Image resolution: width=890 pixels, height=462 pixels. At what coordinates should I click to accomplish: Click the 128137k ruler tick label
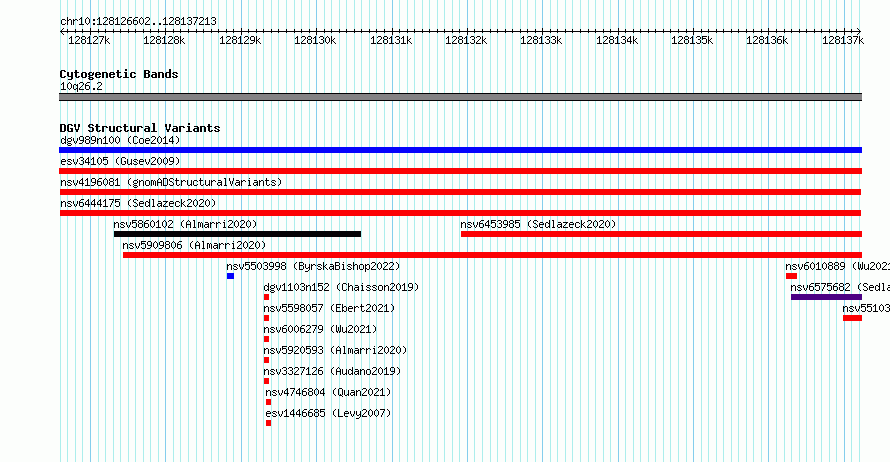click(x=843, y=41)
